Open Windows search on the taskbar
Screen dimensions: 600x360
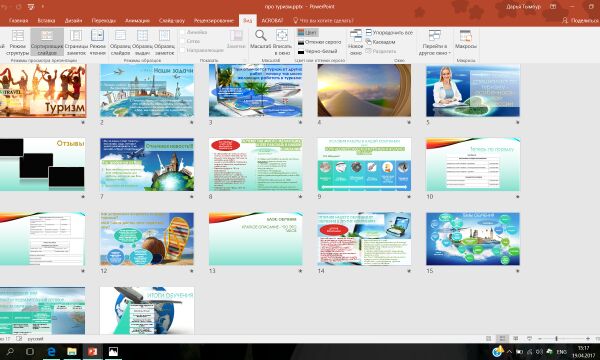click(x=10, y=352)
